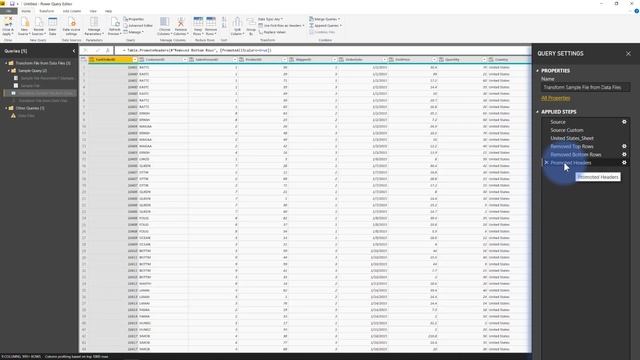Screen dimensions: 640x360
Task: Click the Removed Bottom Rows gear icon
Action: (x=624, y=154)
